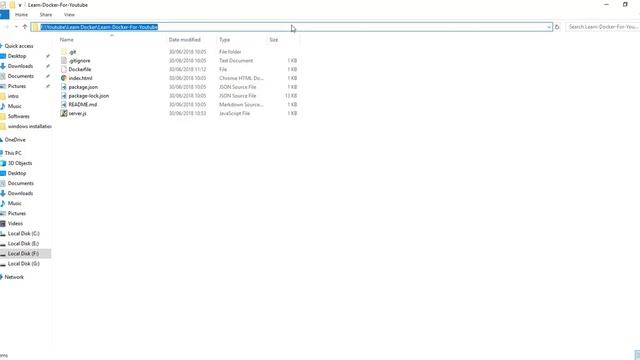Select the .gitignore file icon

tap(64, 60)
